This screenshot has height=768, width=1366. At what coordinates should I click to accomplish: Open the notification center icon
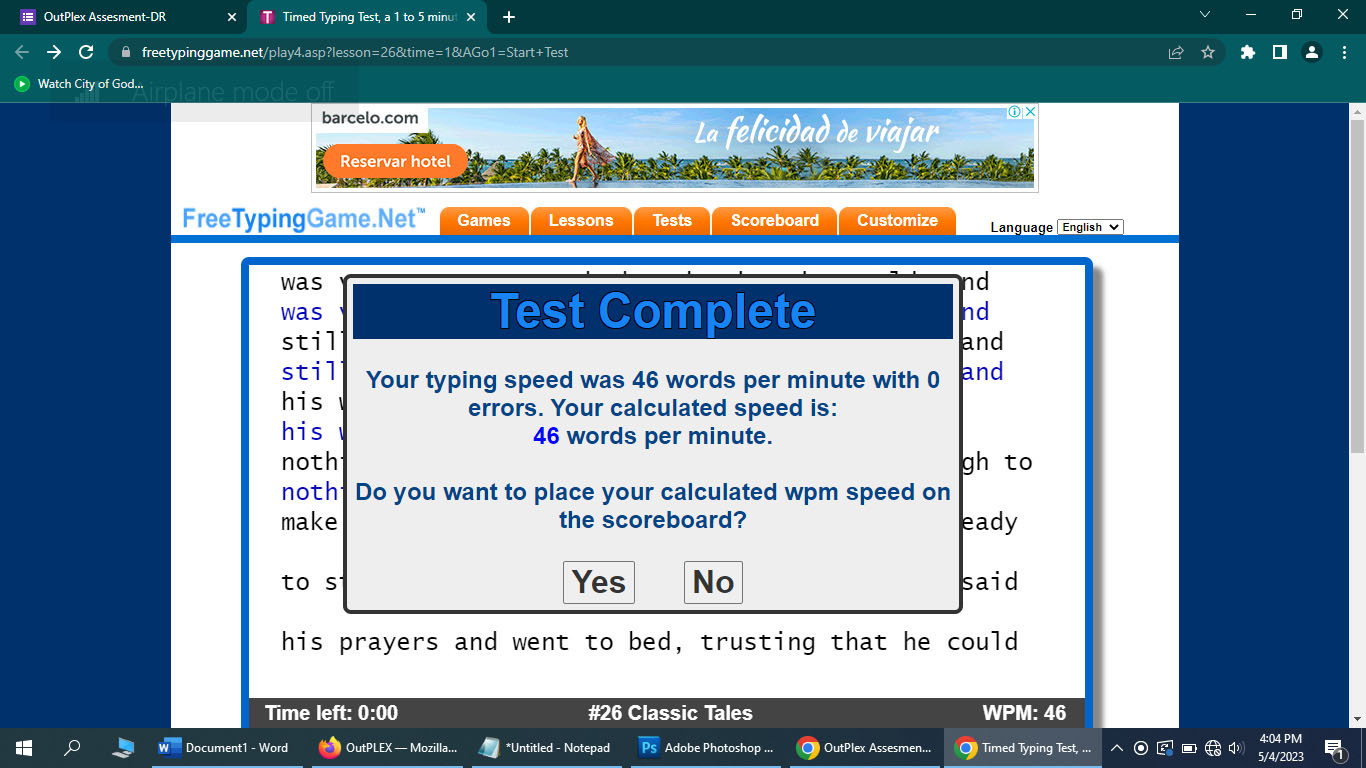tap(1333, 747)
